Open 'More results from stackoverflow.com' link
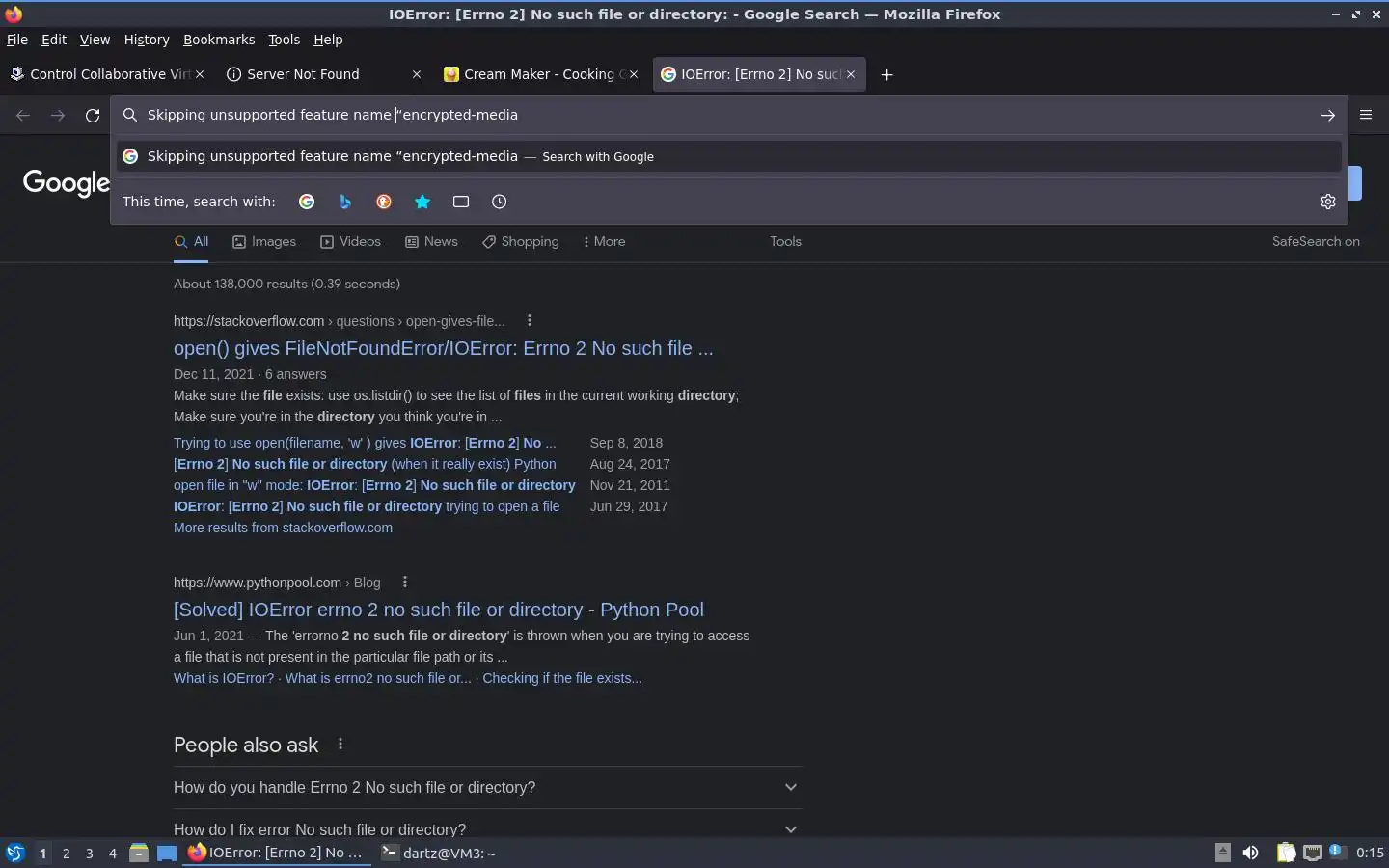Viewport: 1389px width, 868px height. [x=283, y=528]
